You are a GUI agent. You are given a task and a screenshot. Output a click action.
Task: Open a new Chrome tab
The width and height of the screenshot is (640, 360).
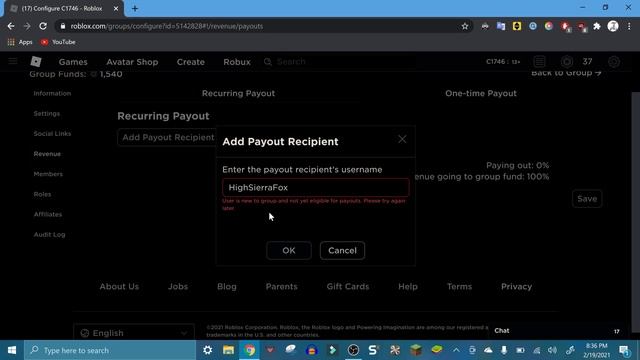[135, 8]
